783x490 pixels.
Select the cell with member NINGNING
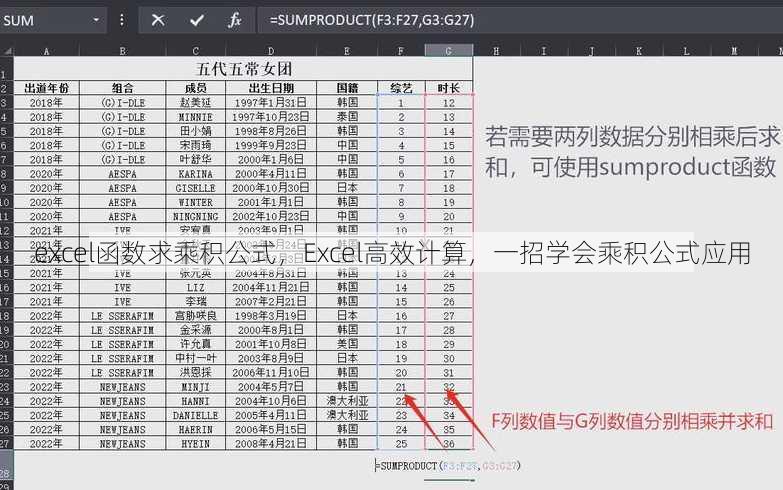(x=195, y=216)
